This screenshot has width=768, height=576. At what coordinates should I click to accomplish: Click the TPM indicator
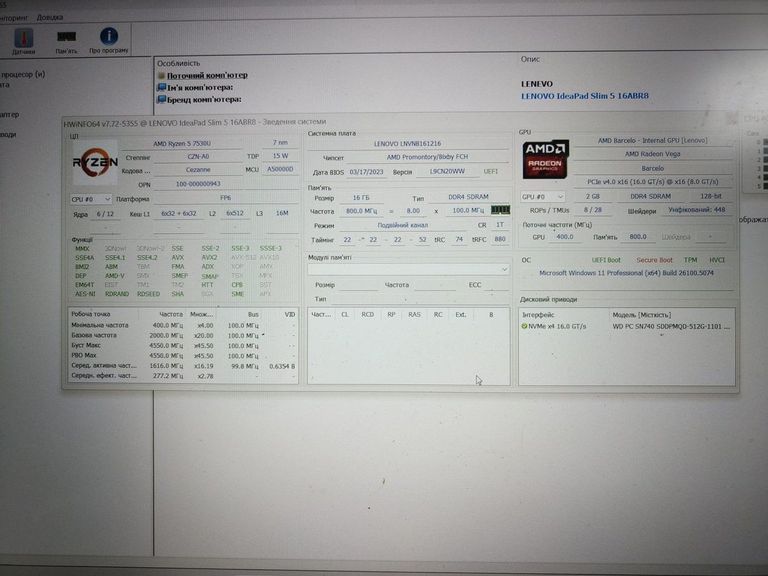690,260
